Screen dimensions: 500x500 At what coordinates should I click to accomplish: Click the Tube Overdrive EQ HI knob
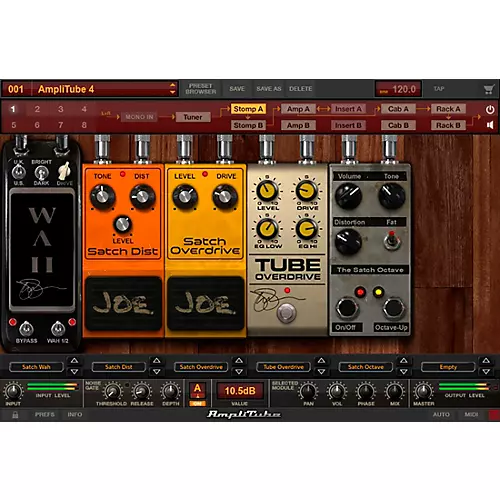tap(307, 229)
